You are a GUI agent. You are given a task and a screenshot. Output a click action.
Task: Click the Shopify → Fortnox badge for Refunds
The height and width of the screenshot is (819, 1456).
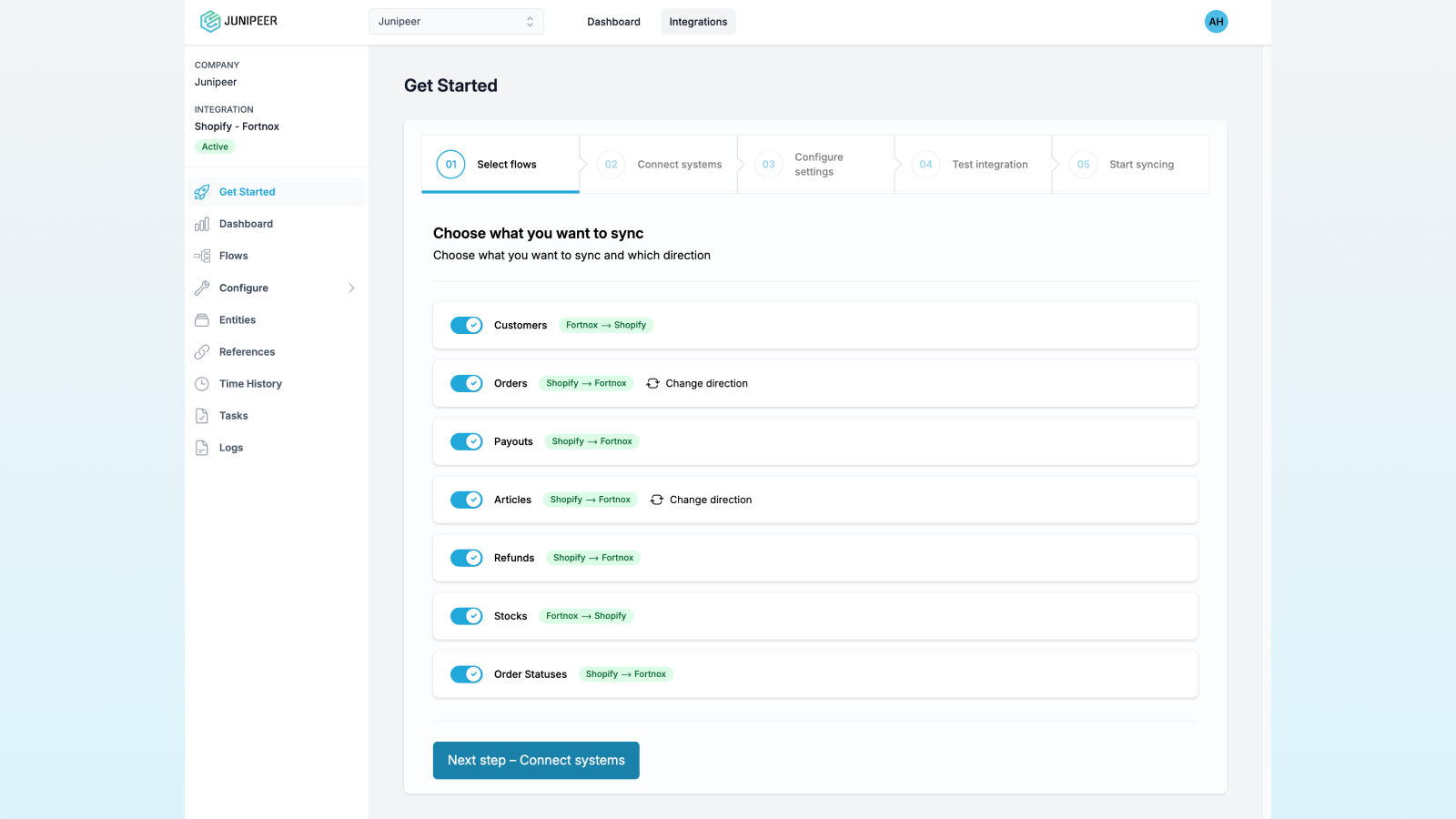click(593, 558)
